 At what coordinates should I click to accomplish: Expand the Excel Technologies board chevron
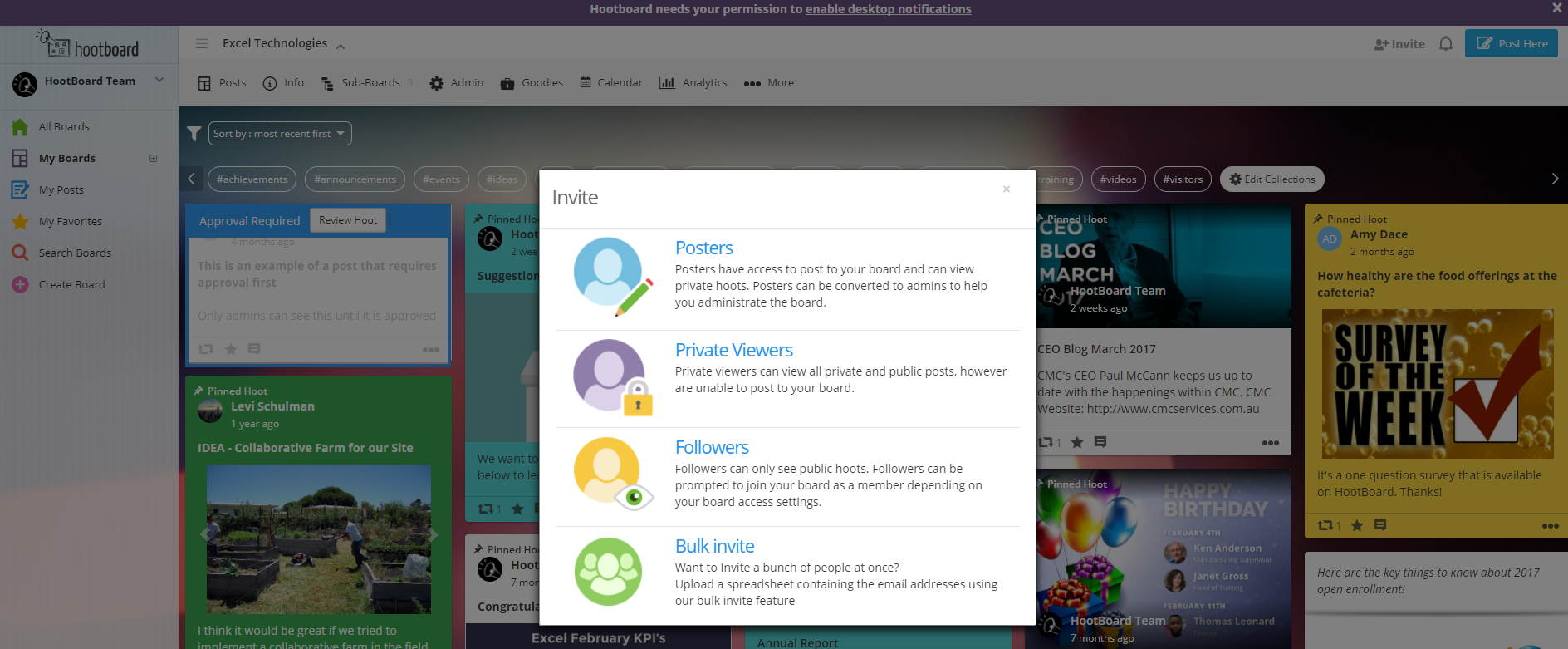click(x=341, y=46)
